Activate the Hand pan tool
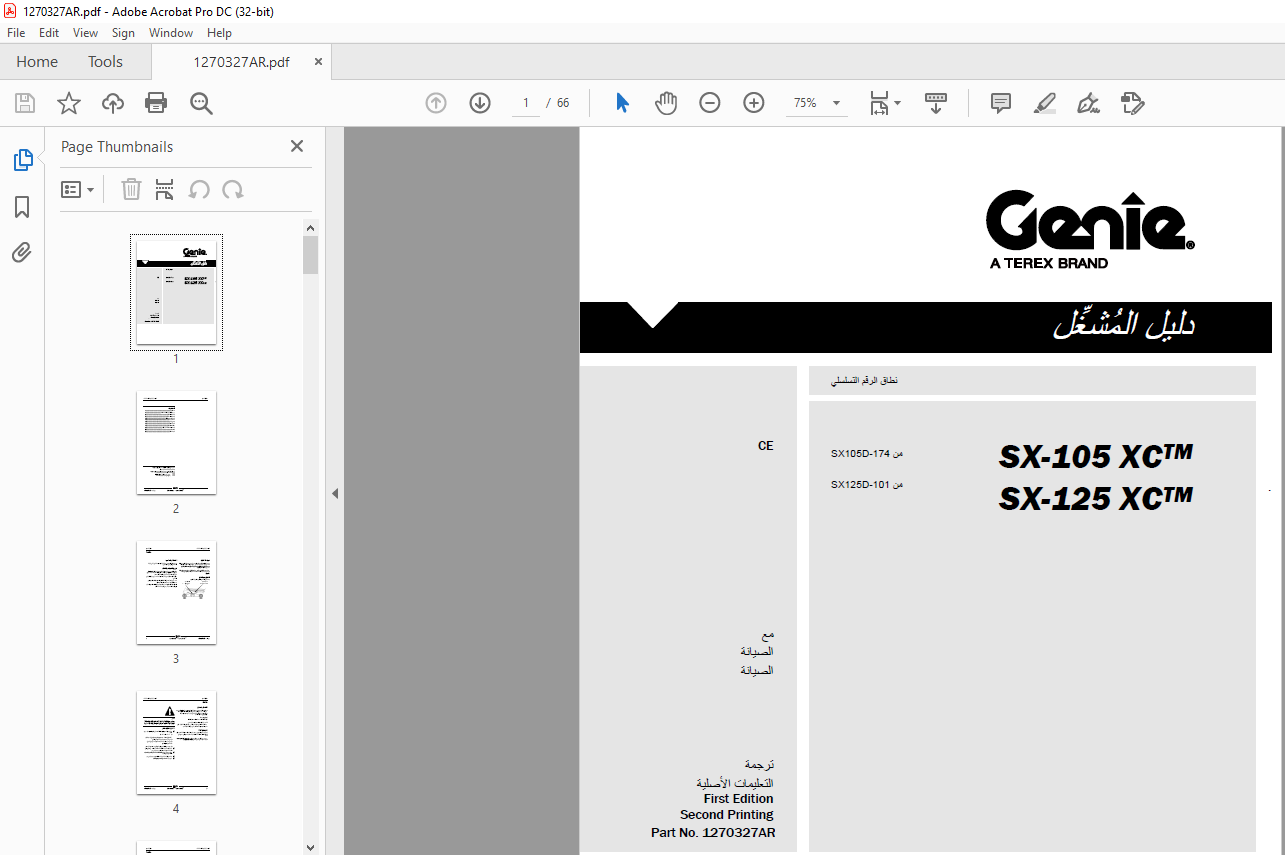Image resolution: width=1285 pixels, height=855 pixels. pos(666,103)
